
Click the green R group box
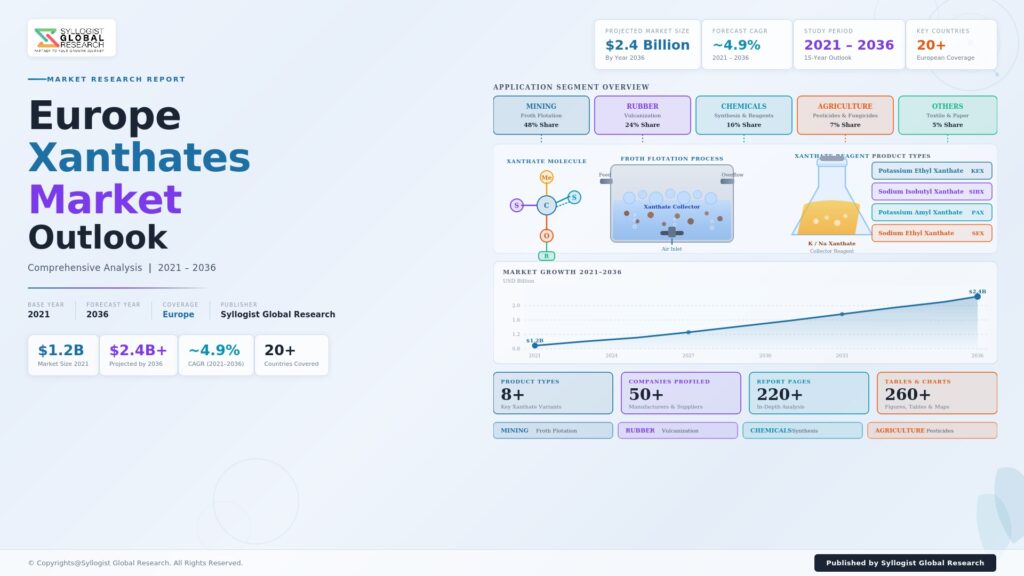[x=546, y=256]
